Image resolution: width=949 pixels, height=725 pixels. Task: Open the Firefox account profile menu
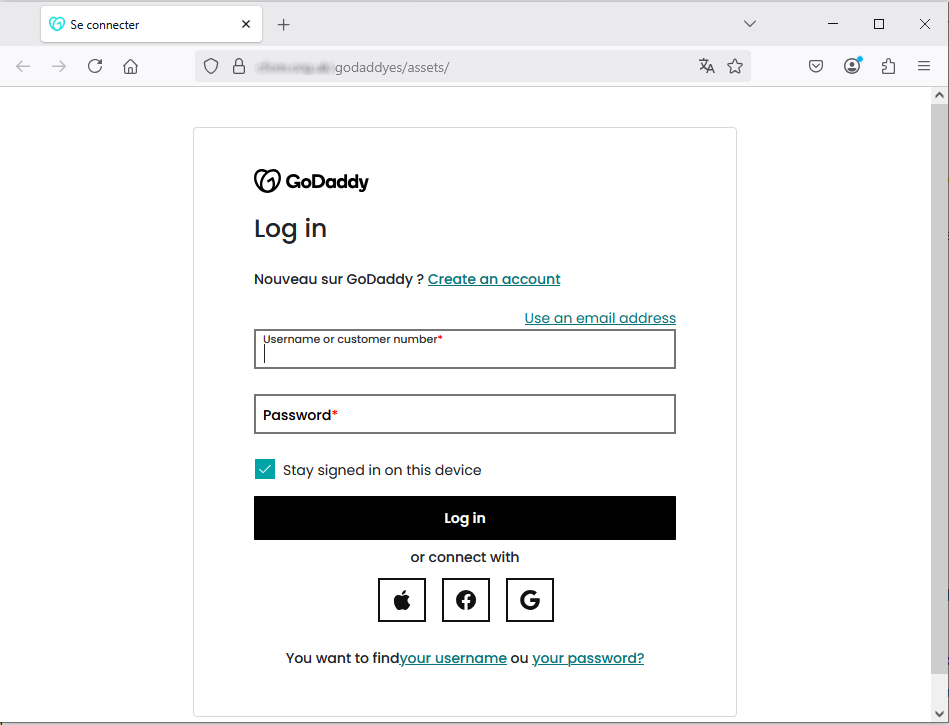tap(852, 66)
